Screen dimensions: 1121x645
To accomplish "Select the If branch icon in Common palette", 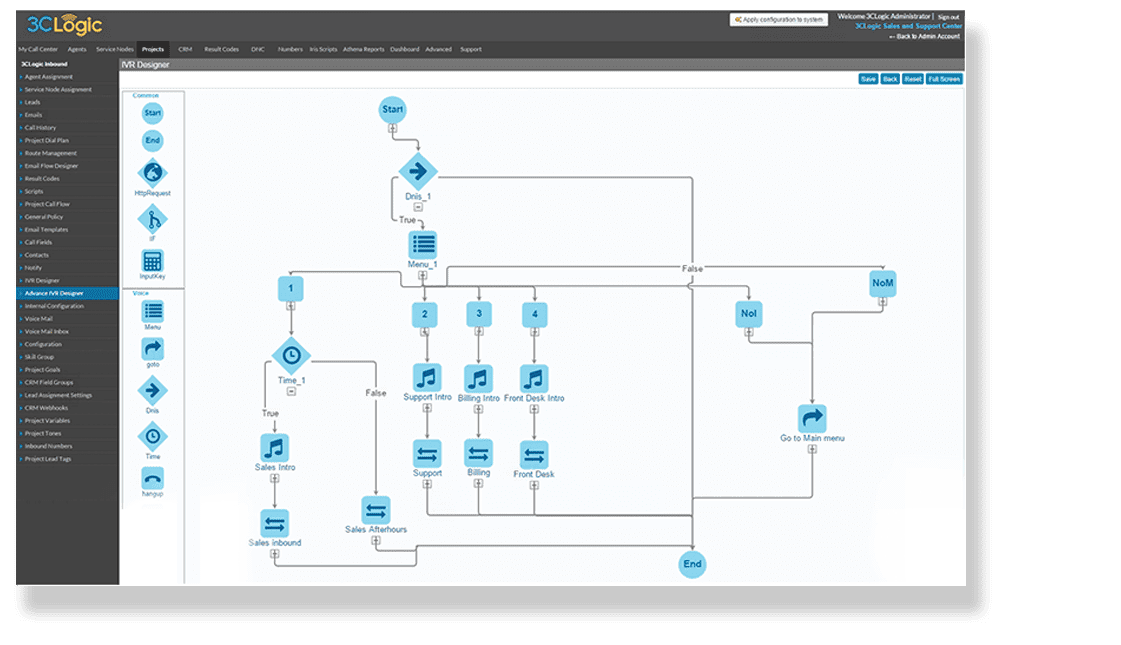I will 152,219.
